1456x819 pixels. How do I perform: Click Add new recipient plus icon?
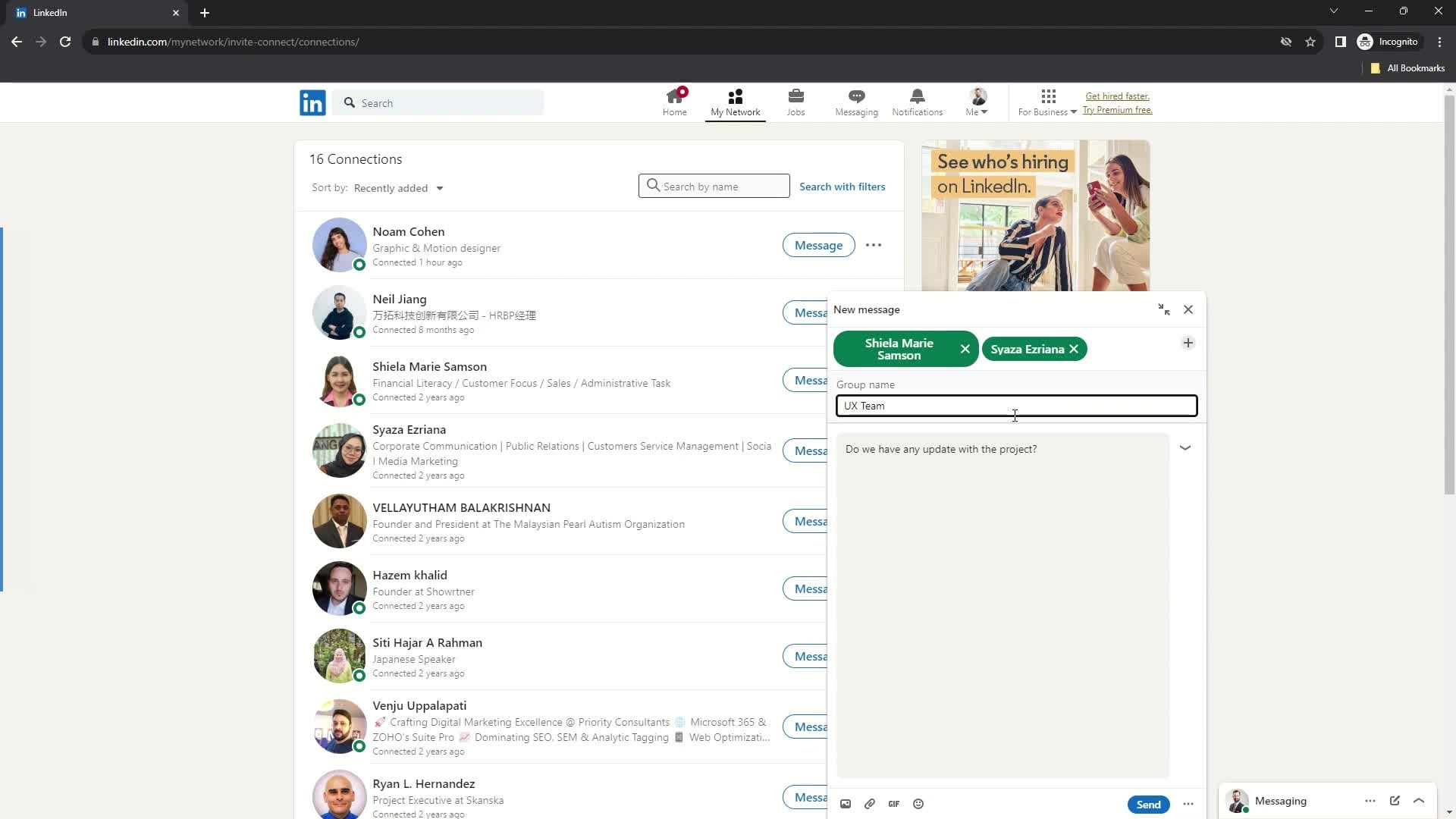(1189, 343)
